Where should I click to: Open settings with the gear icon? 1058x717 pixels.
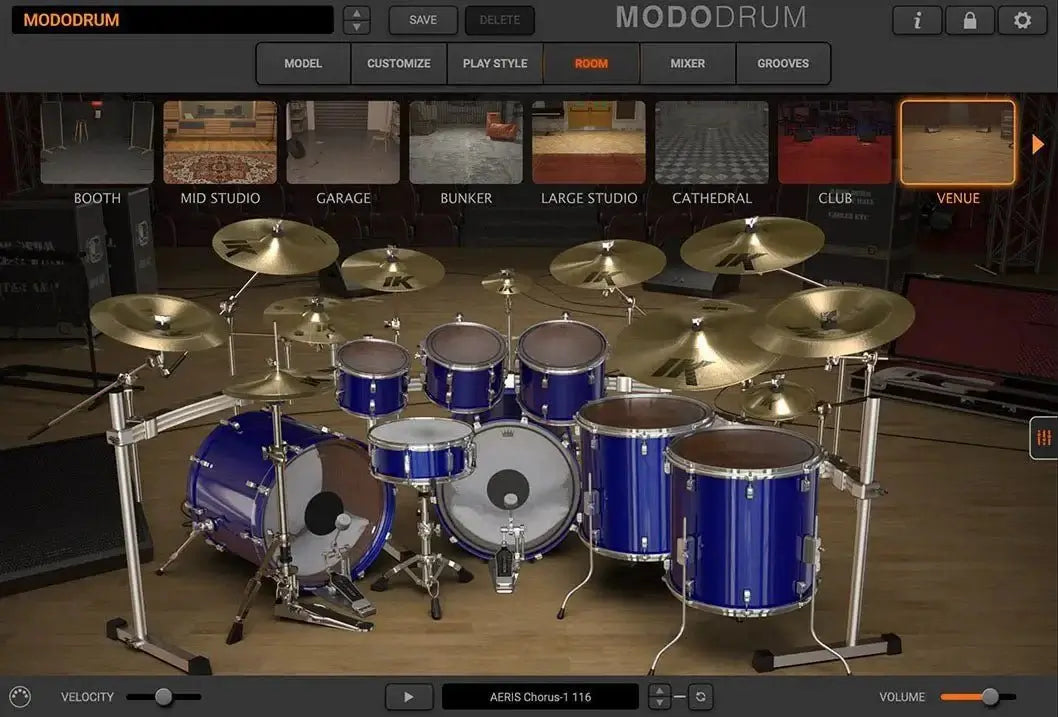pos(1022,19)
